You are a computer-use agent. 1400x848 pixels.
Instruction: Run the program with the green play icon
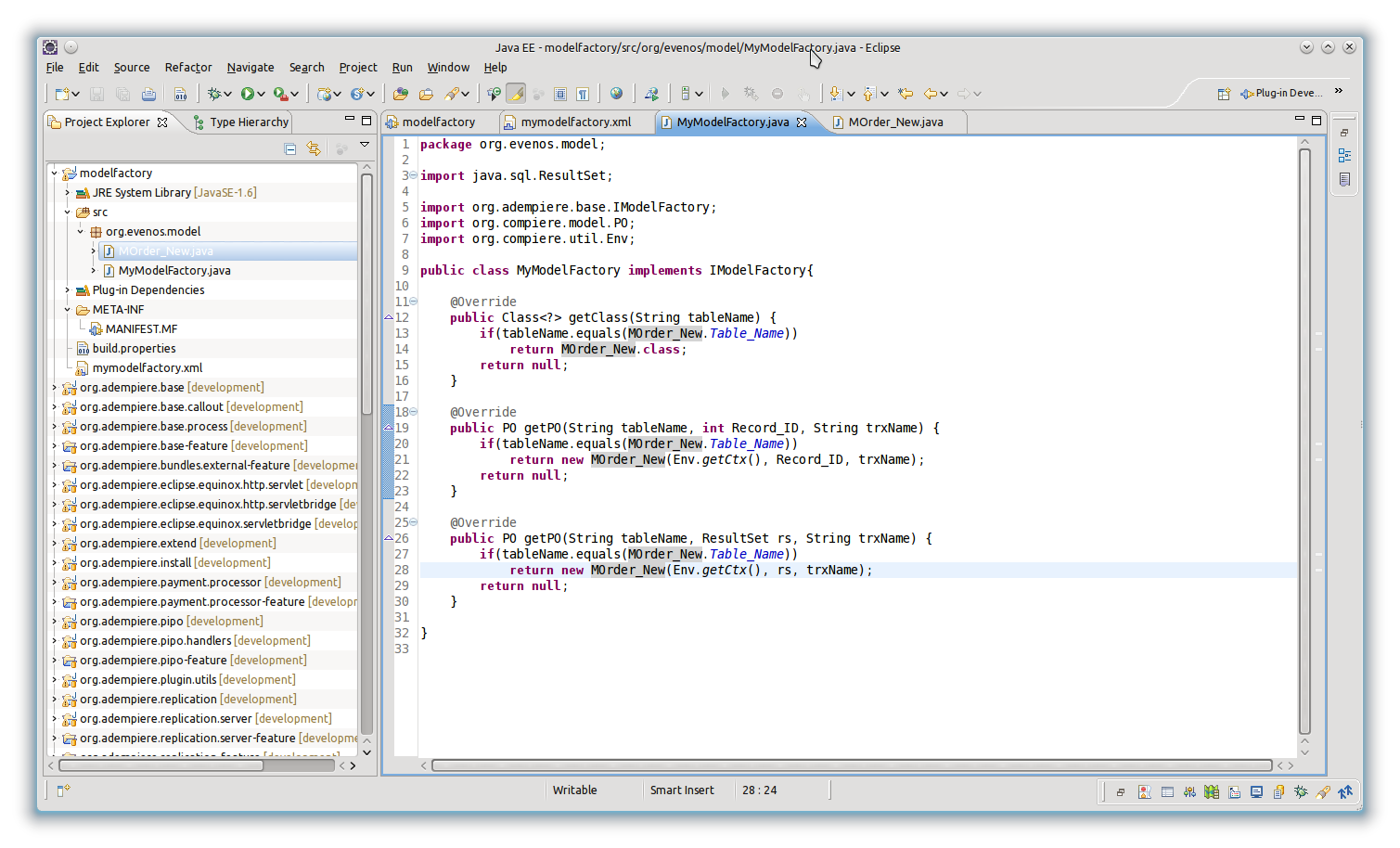[x=248, y=94]
